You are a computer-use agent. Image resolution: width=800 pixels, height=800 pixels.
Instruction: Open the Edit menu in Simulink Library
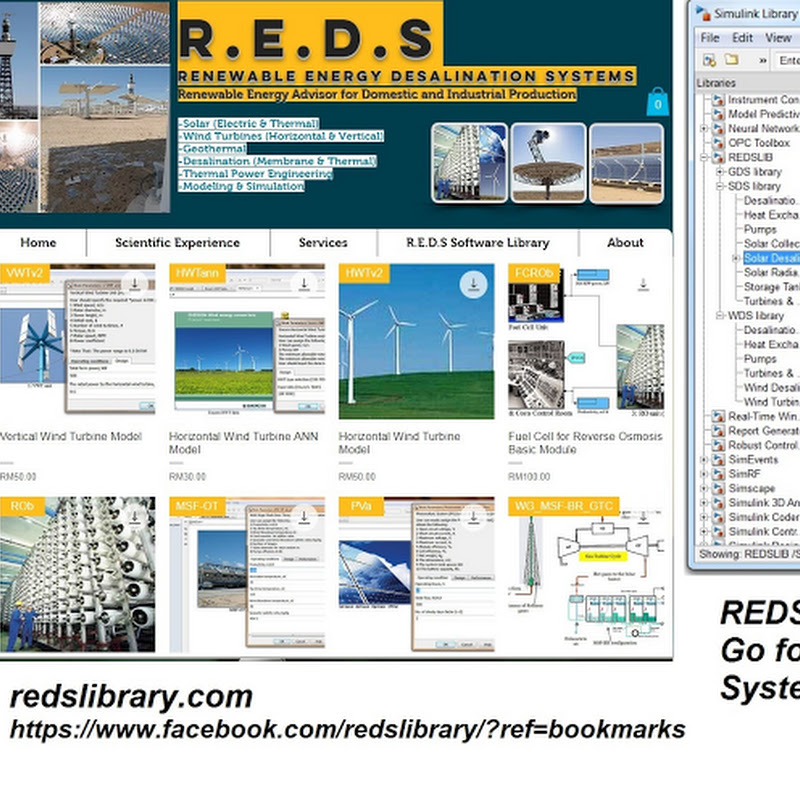coord(742,38)
